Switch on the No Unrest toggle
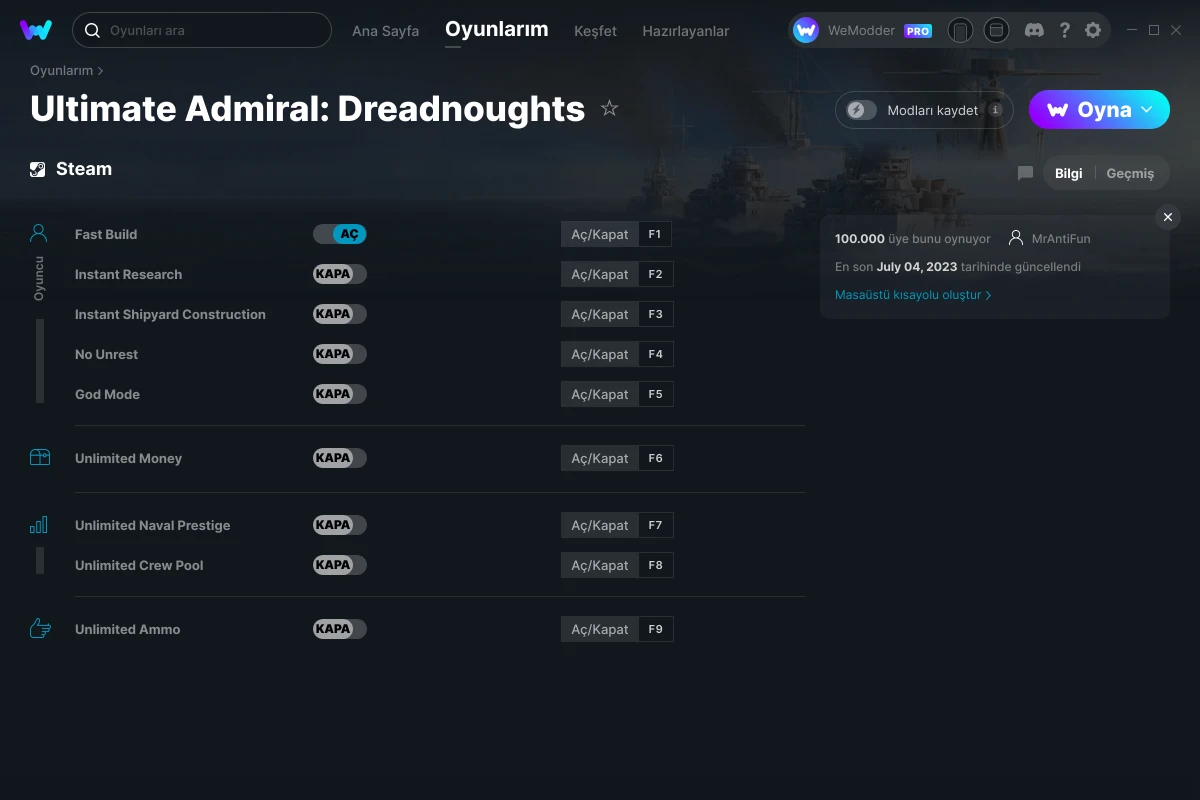The width and height of the screenshot is (1200, 800). (x=340, y=354)
